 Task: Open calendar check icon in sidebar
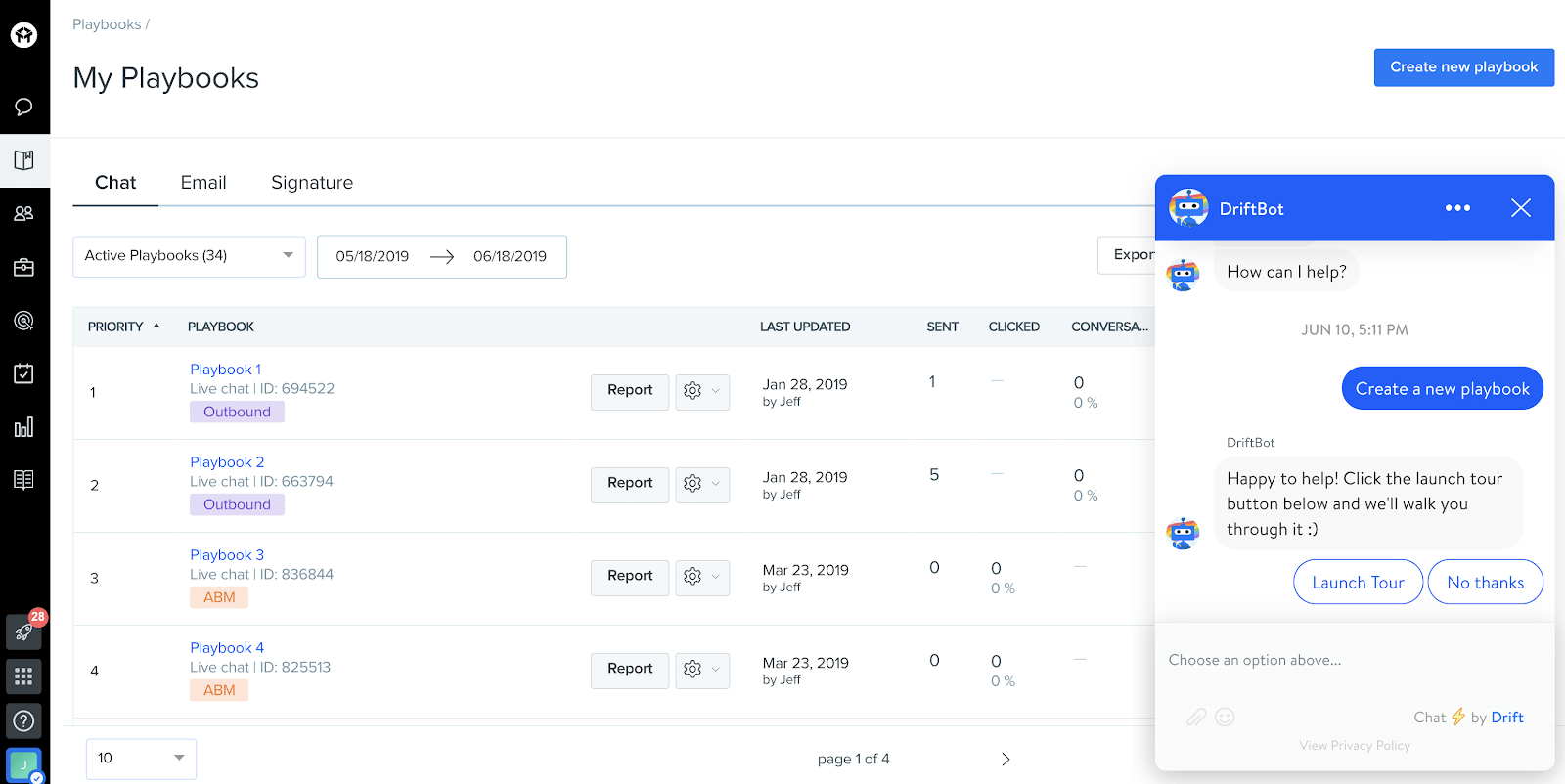[x=24, y=373]
